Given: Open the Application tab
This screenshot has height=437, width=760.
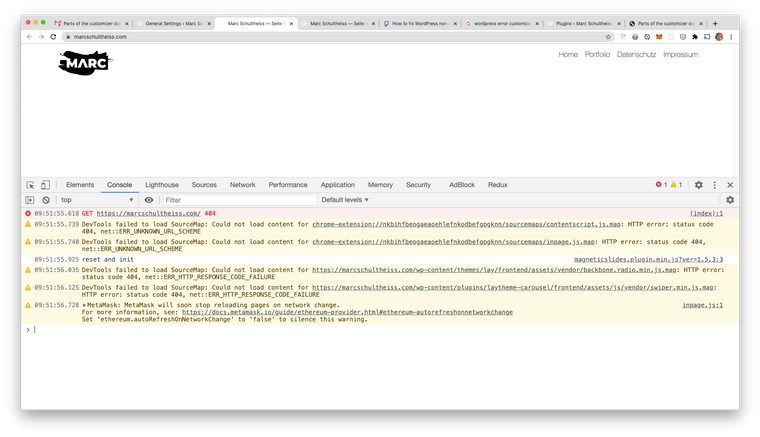Looking at the screenshot, I should [338, 185].
